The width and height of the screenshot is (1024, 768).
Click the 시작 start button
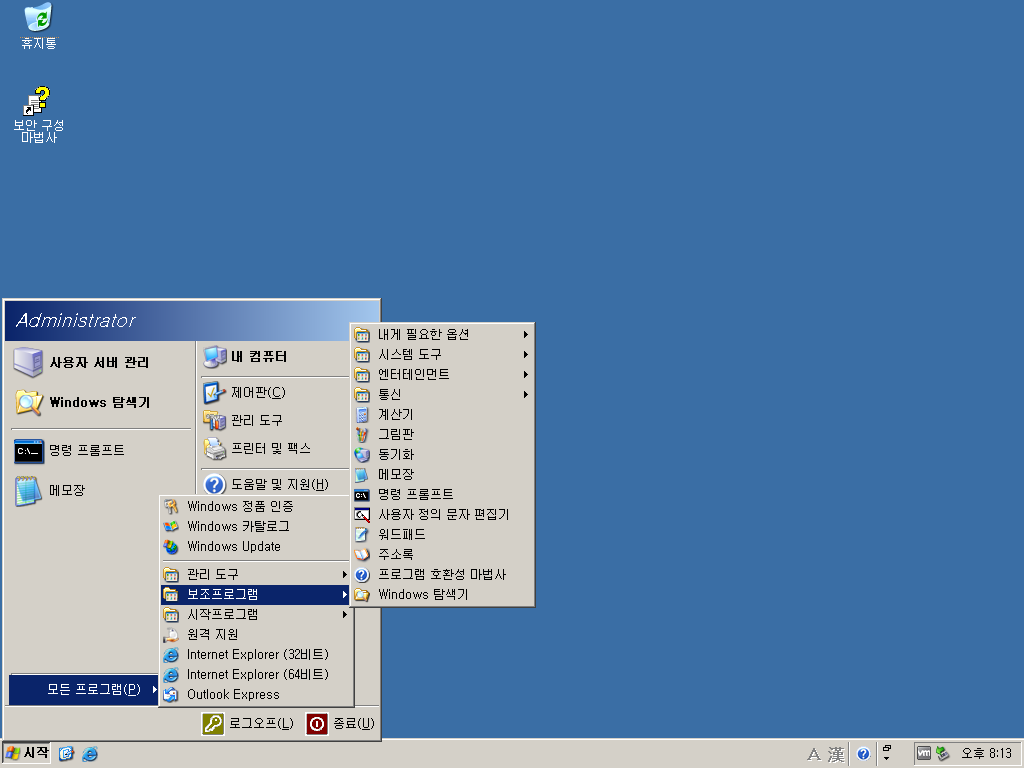tap(27, 754)
